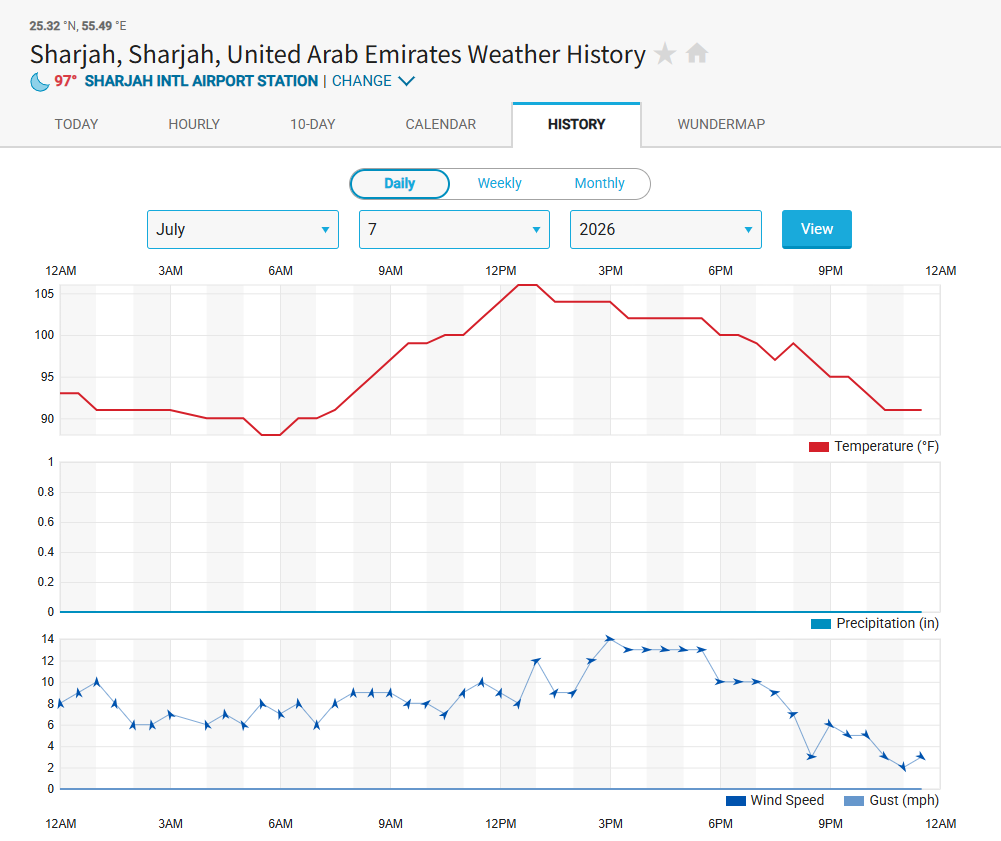
Task: Open the day dropdown showing 7
Action: 454,229
